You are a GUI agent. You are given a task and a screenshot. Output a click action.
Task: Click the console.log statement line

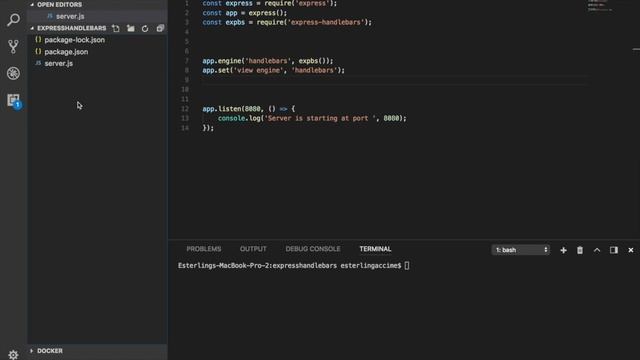[312, 118]
